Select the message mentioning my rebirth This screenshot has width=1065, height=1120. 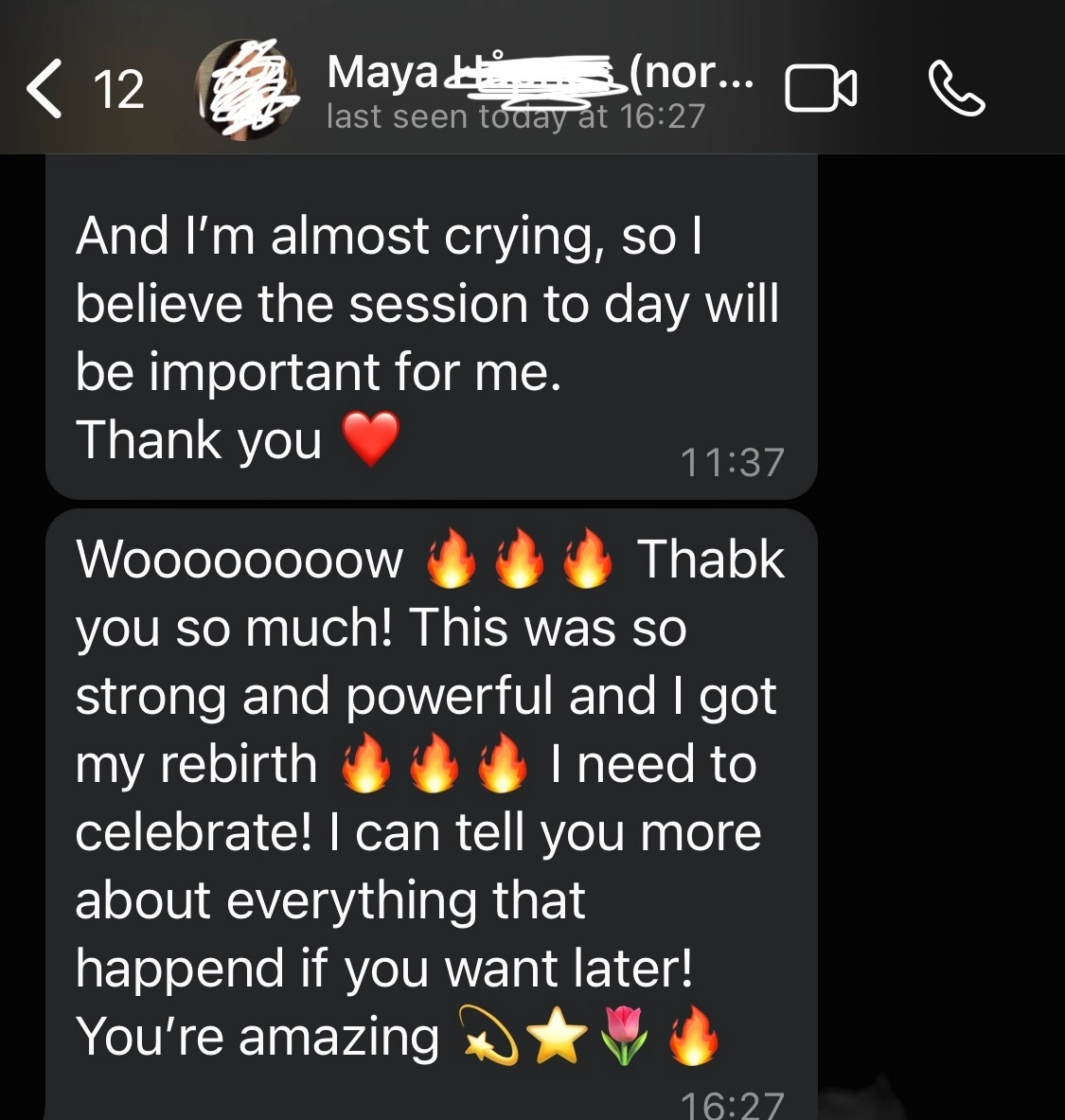coord(432,814)
